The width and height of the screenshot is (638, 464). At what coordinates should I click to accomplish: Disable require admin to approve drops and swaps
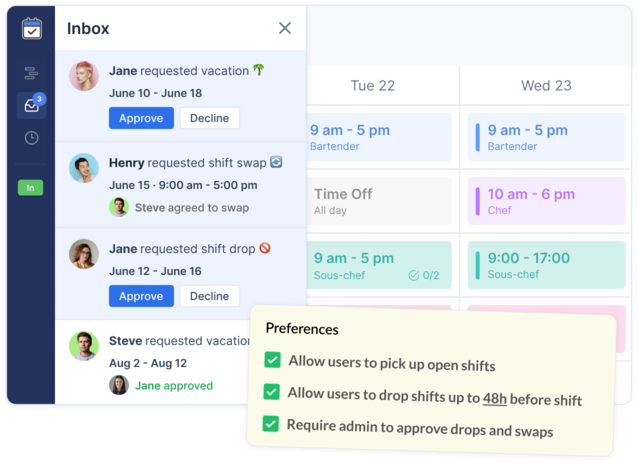(271, 423)
